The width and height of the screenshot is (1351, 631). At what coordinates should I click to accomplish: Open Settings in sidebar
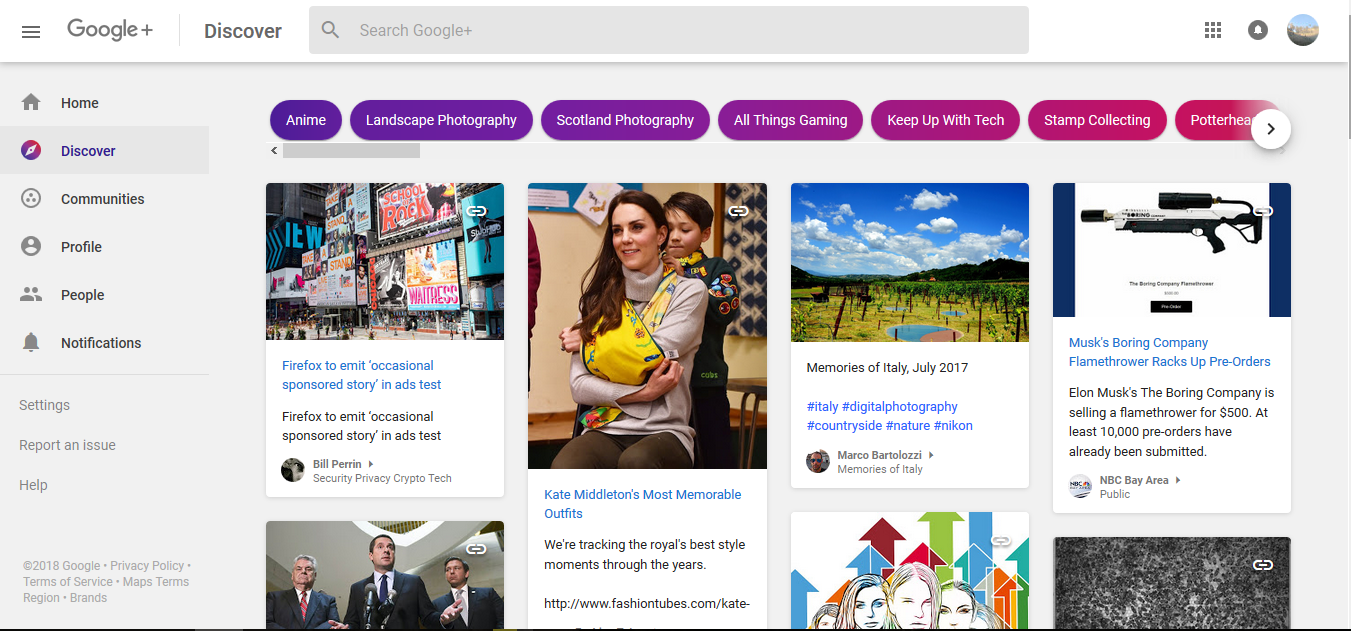44,405
